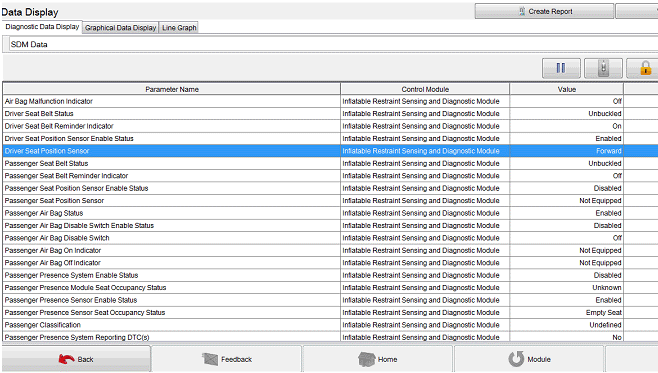
Task: Select the Passenger Air Bag Disable Switch row
Action: tap(330, 238)
